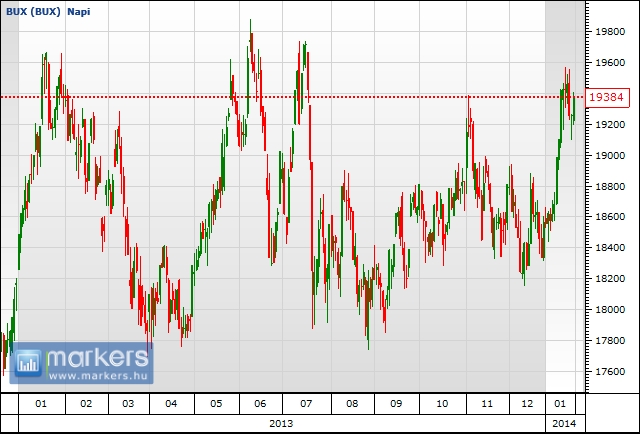Click the BUX (BUX) Napi chart title

48,12
